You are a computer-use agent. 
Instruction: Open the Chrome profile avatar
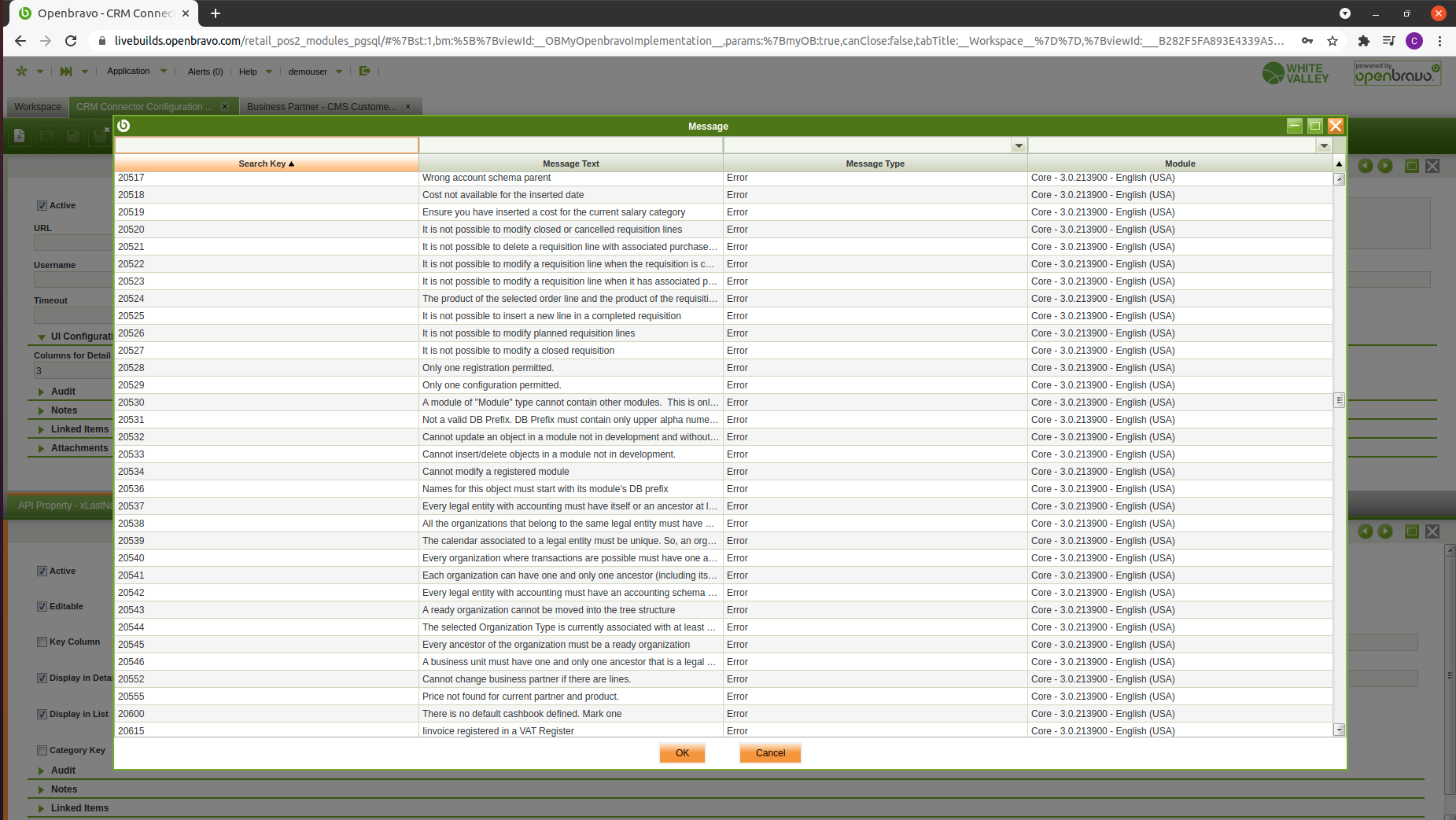pyautogui.click(x=1414, y=41)
